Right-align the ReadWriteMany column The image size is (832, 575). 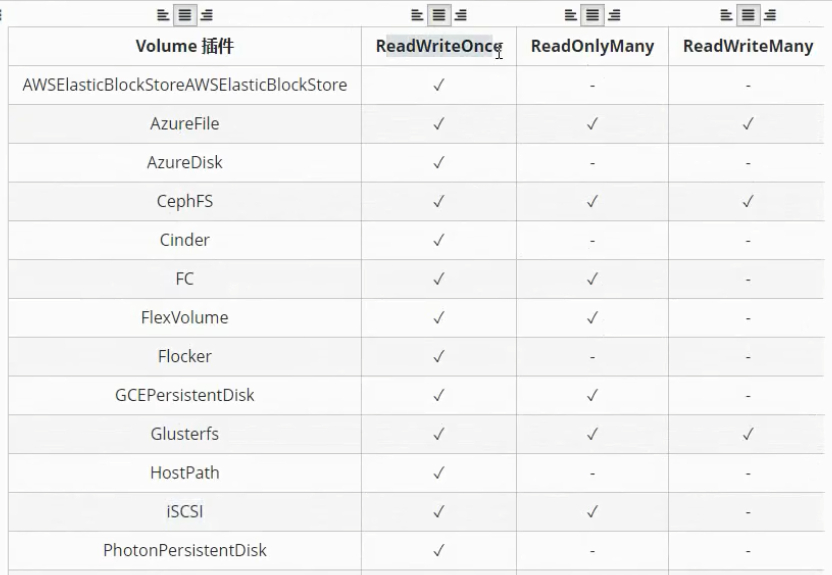pyautogui.click(x=770, y=15)
